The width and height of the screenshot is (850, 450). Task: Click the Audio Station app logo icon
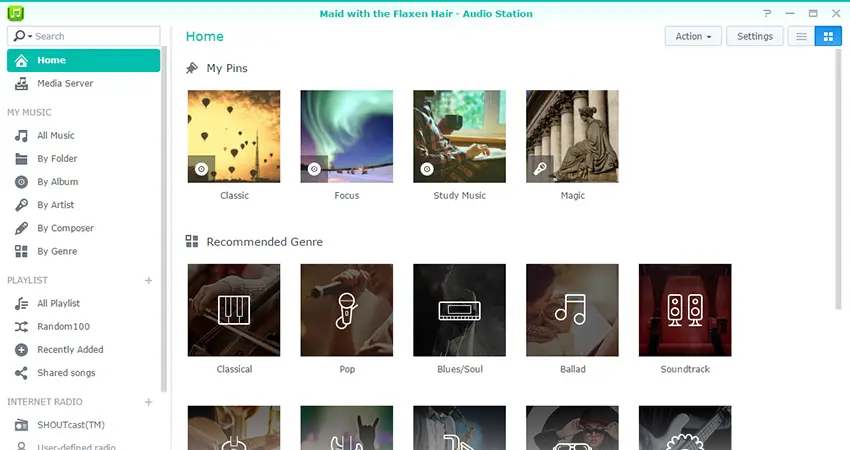tap(16, 13)
